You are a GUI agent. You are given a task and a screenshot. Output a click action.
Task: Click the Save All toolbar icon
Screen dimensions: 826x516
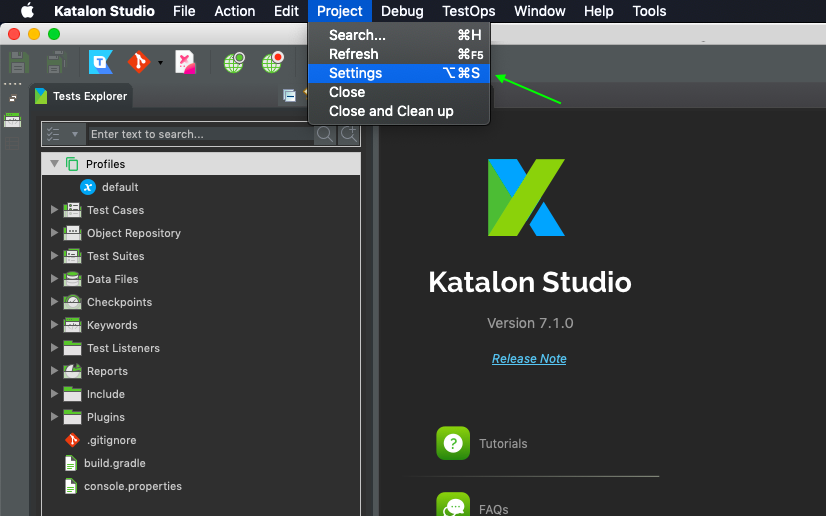click(x=55, y=62)
